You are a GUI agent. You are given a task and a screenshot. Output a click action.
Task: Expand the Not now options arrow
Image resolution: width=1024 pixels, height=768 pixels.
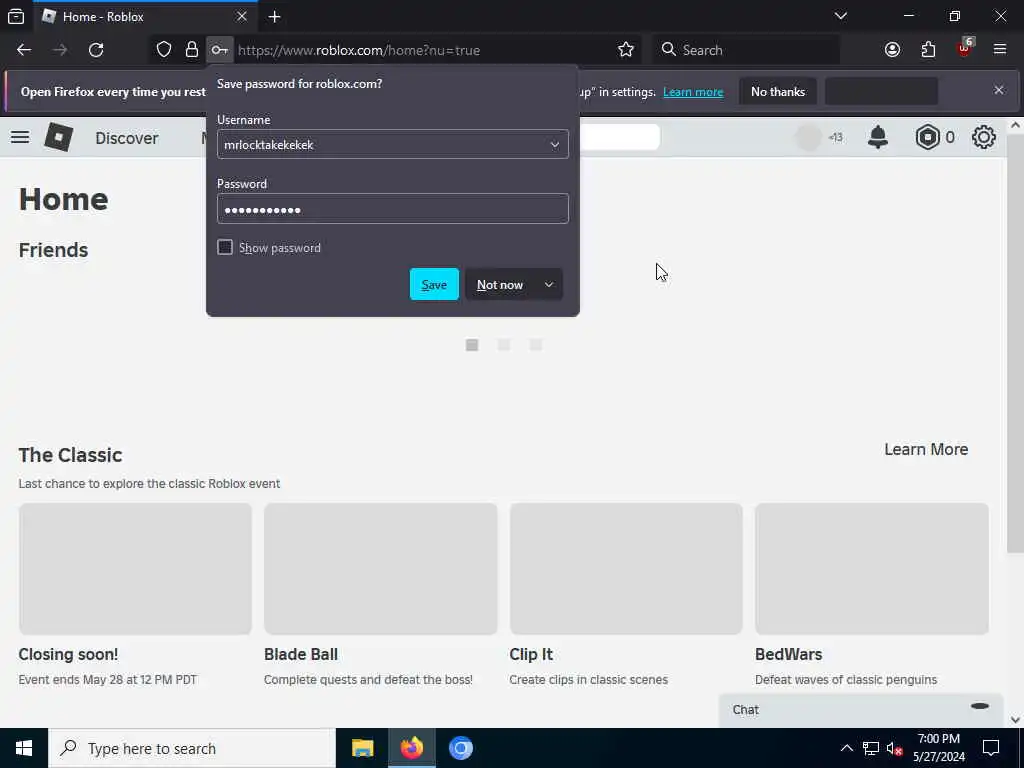[549, 285]
